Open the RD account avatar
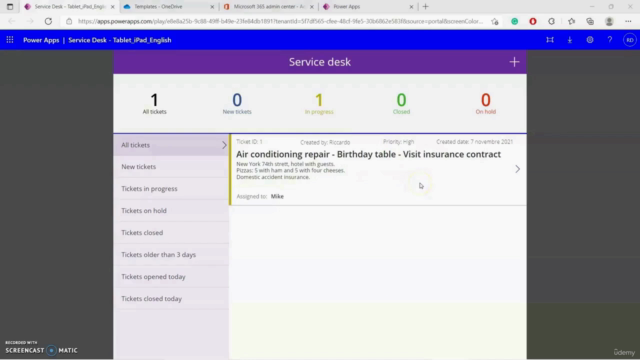This screenshot has height=360, width=640. tap(630, 40)
